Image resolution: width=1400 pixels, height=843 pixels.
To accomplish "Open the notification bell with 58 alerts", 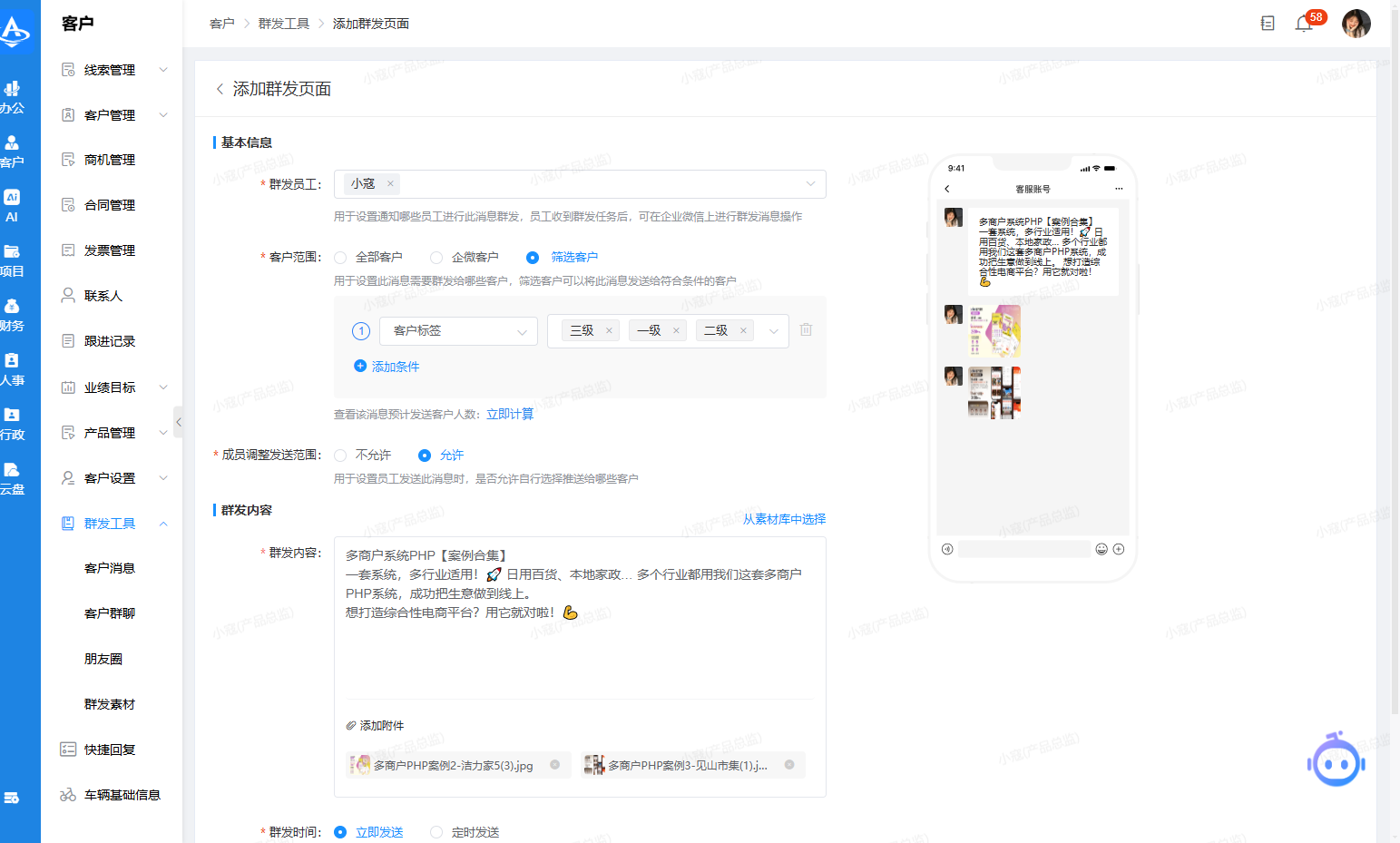I will (x=1304, y=24).
